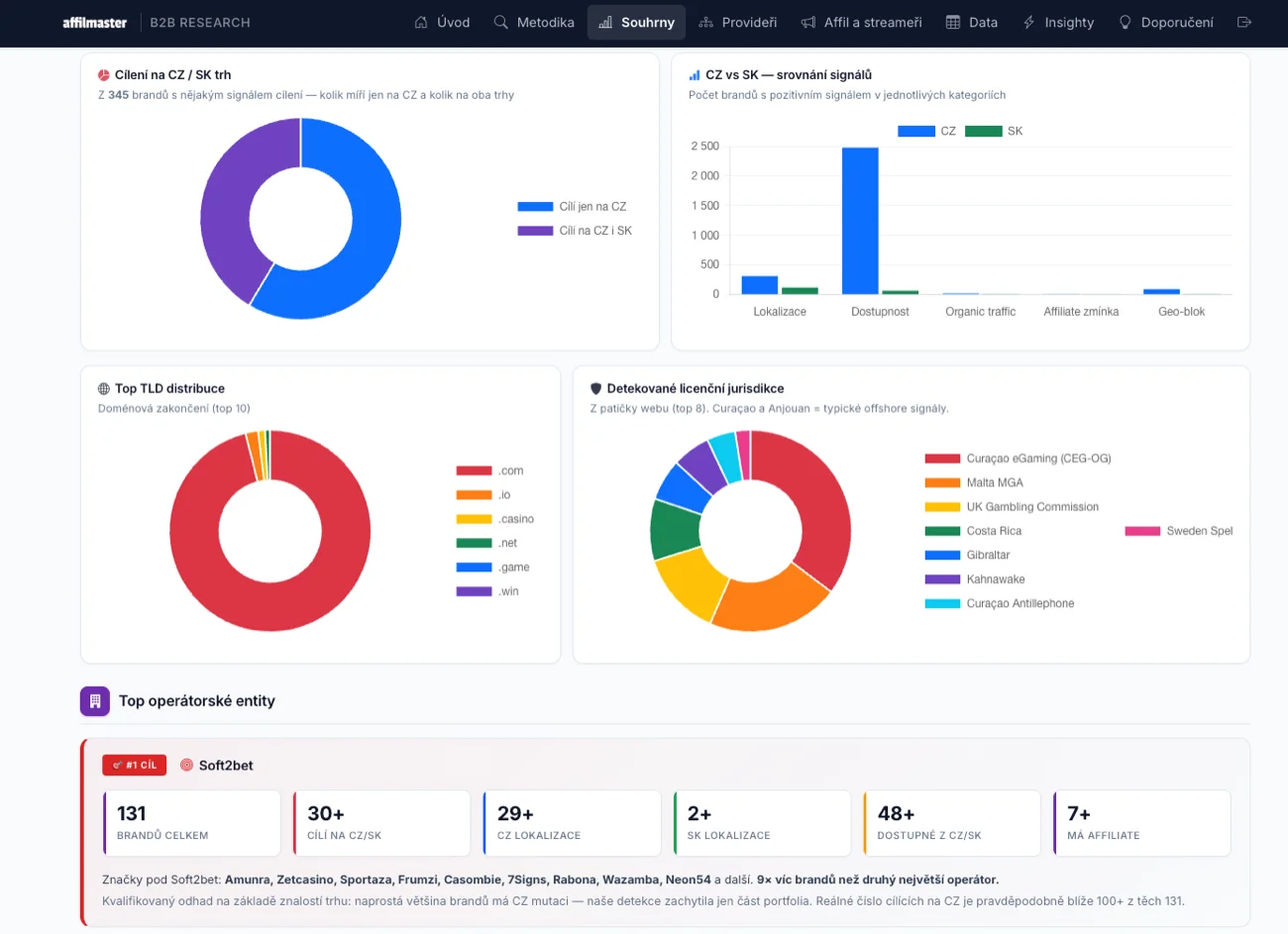Click the #1 CÍL red badge

point(135,765)
